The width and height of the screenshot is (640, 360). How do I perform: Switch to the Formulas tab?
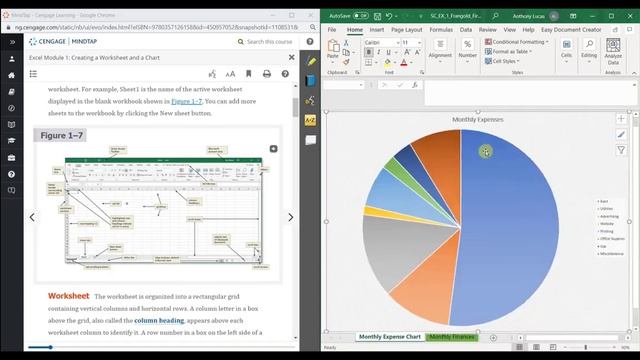click(x=441, y=30)
